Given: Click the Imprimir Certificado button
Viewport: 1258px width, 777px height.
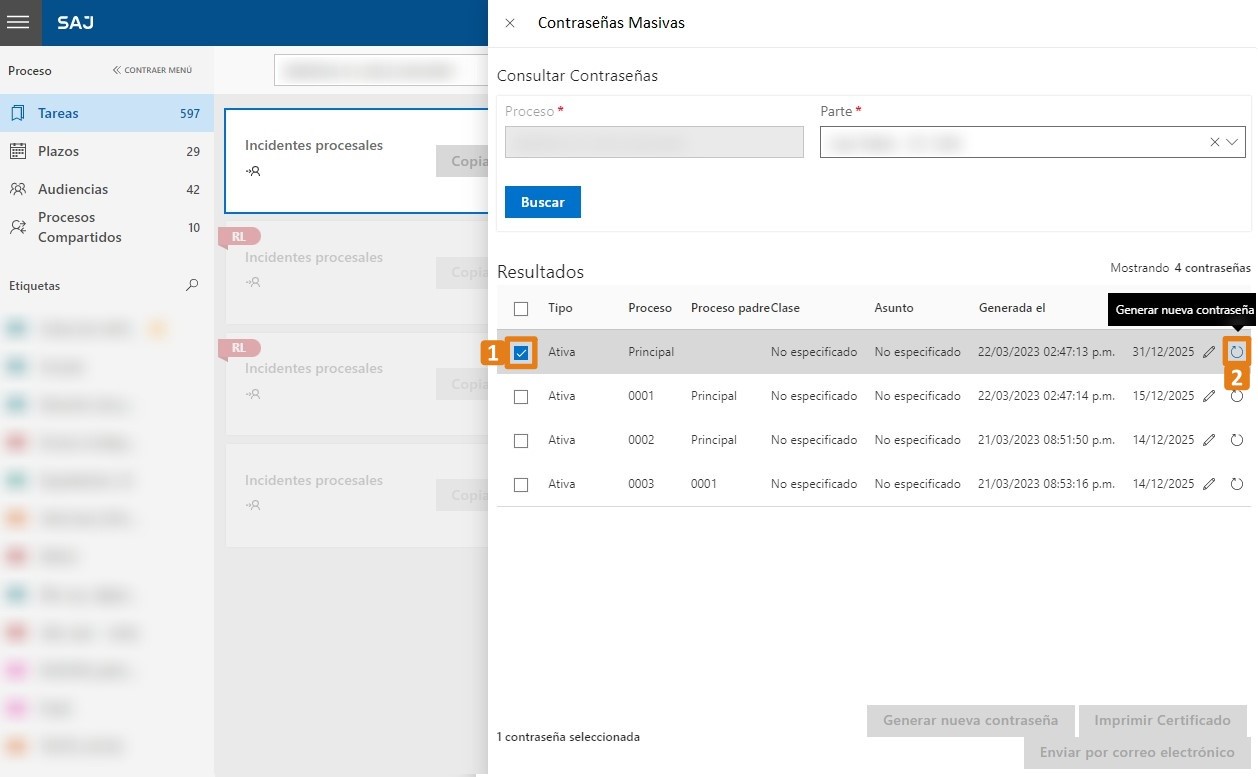Looking at the screenshot, I should [1162, 720].
